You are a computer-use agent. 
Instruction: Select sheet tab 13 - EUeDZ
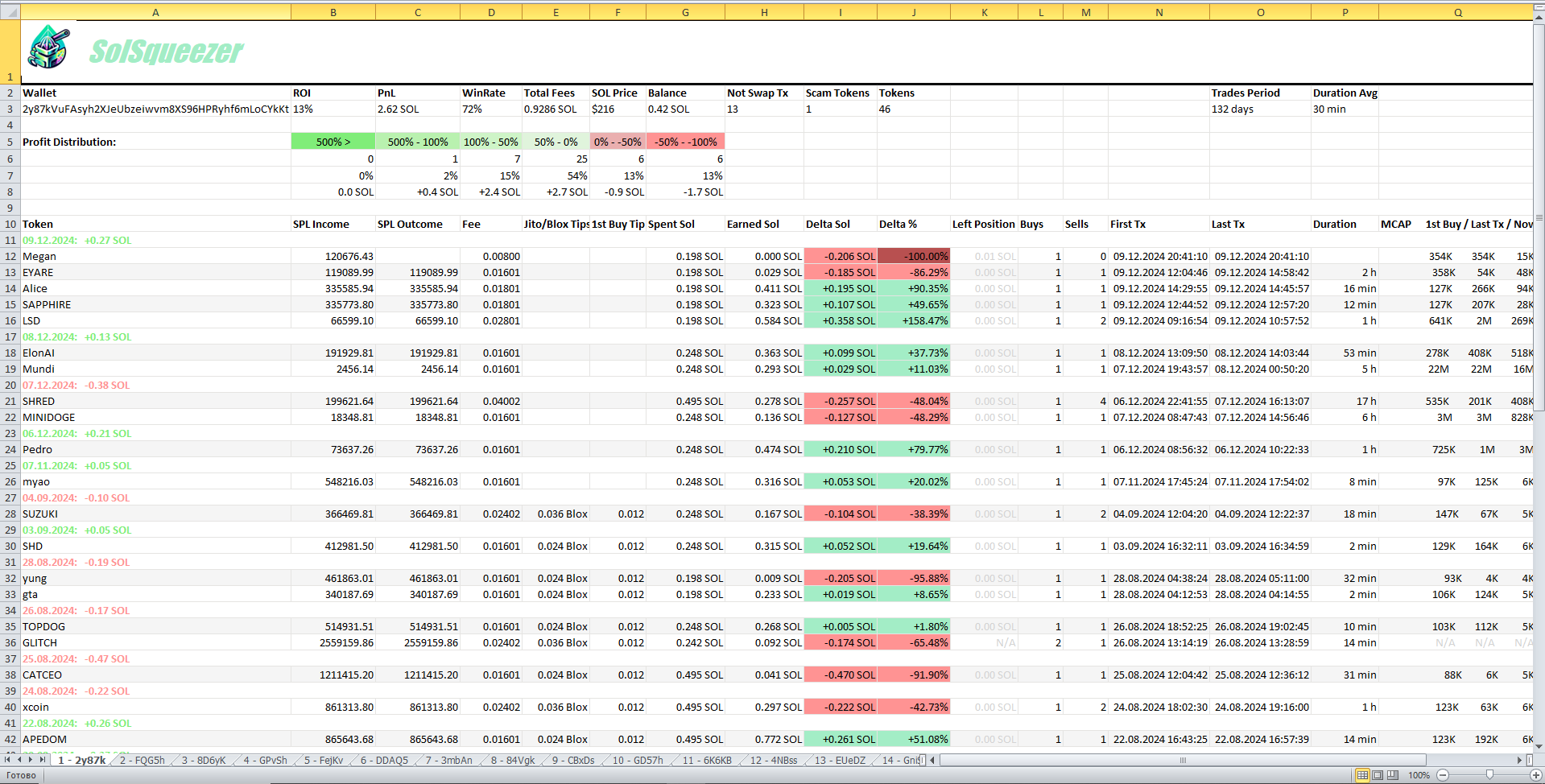pyautogui.click(x=840, y=760)
